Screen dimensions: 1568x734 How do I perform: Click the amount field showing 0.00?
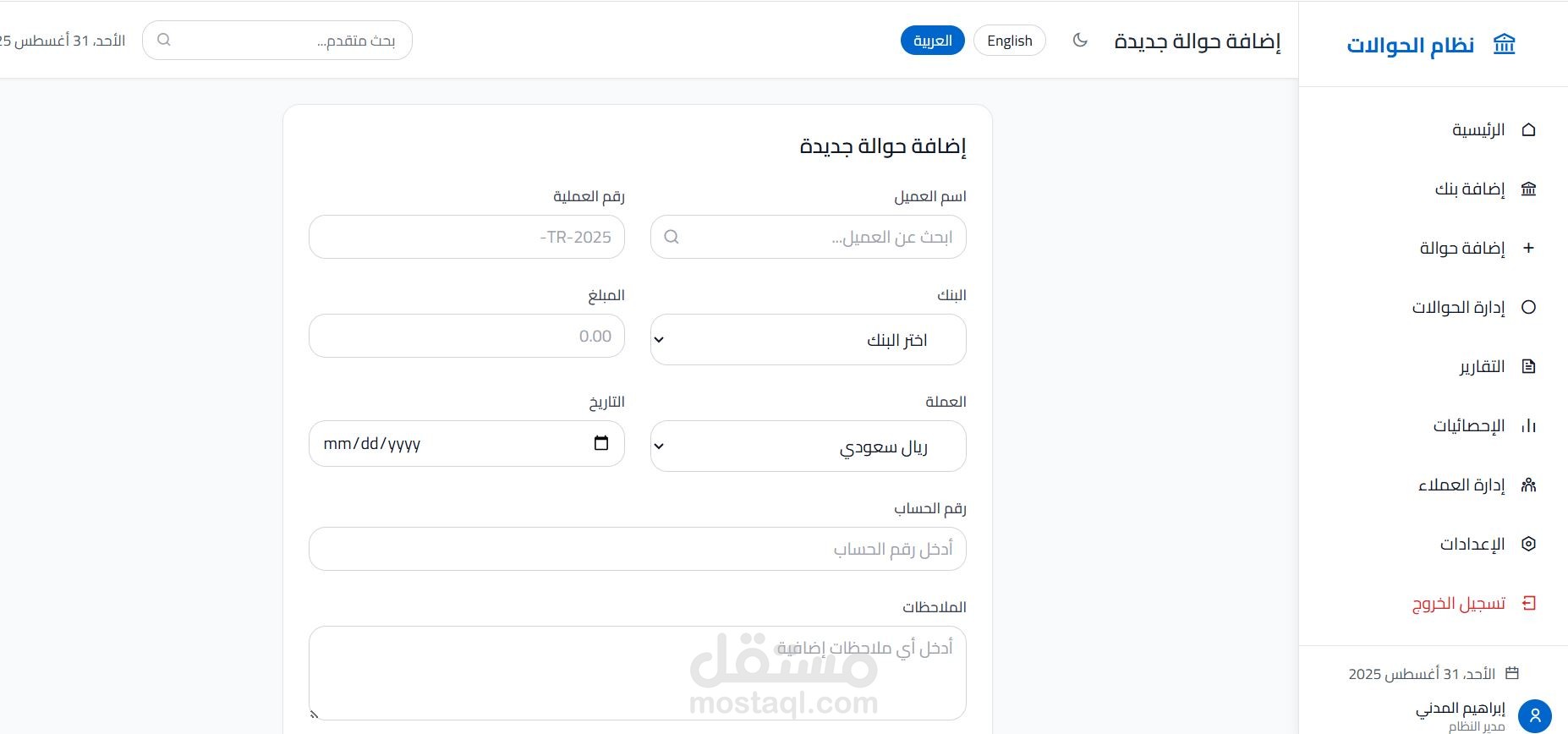tap(467, 336)
